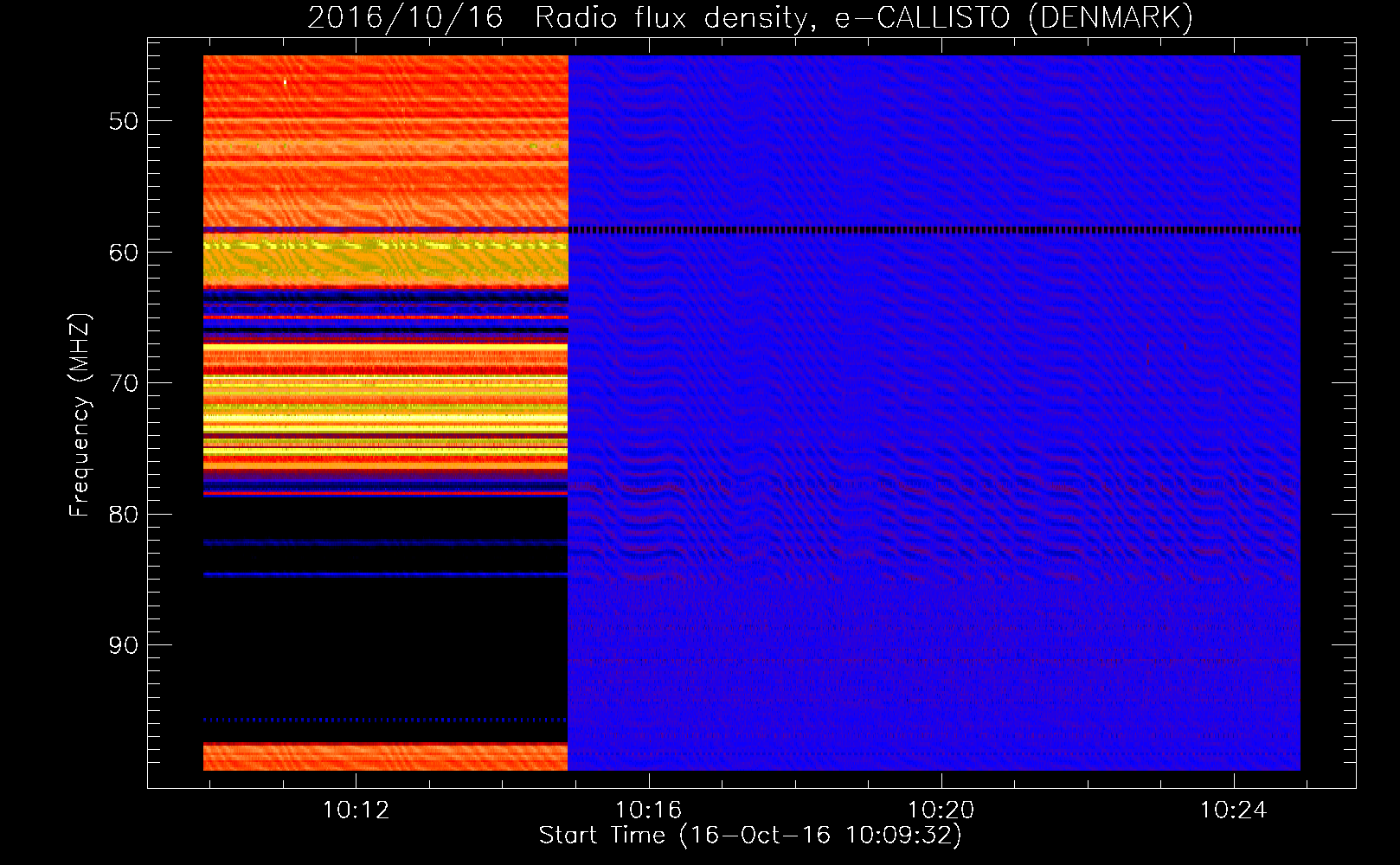Click the 70 frequency tick label
The width and height of the screenshot is (1400, 865).
pos(124,383)
